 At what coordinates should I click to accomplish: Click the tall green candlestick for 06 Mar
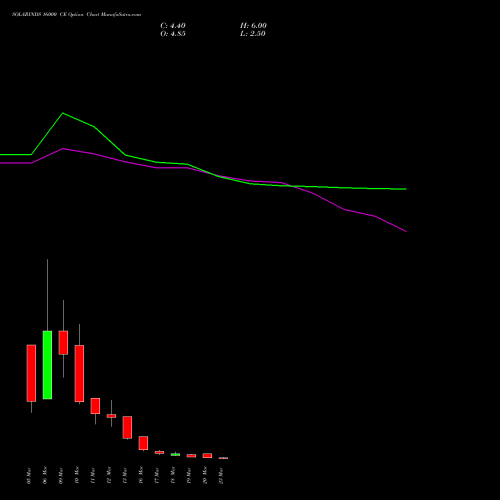pos(47,365)
